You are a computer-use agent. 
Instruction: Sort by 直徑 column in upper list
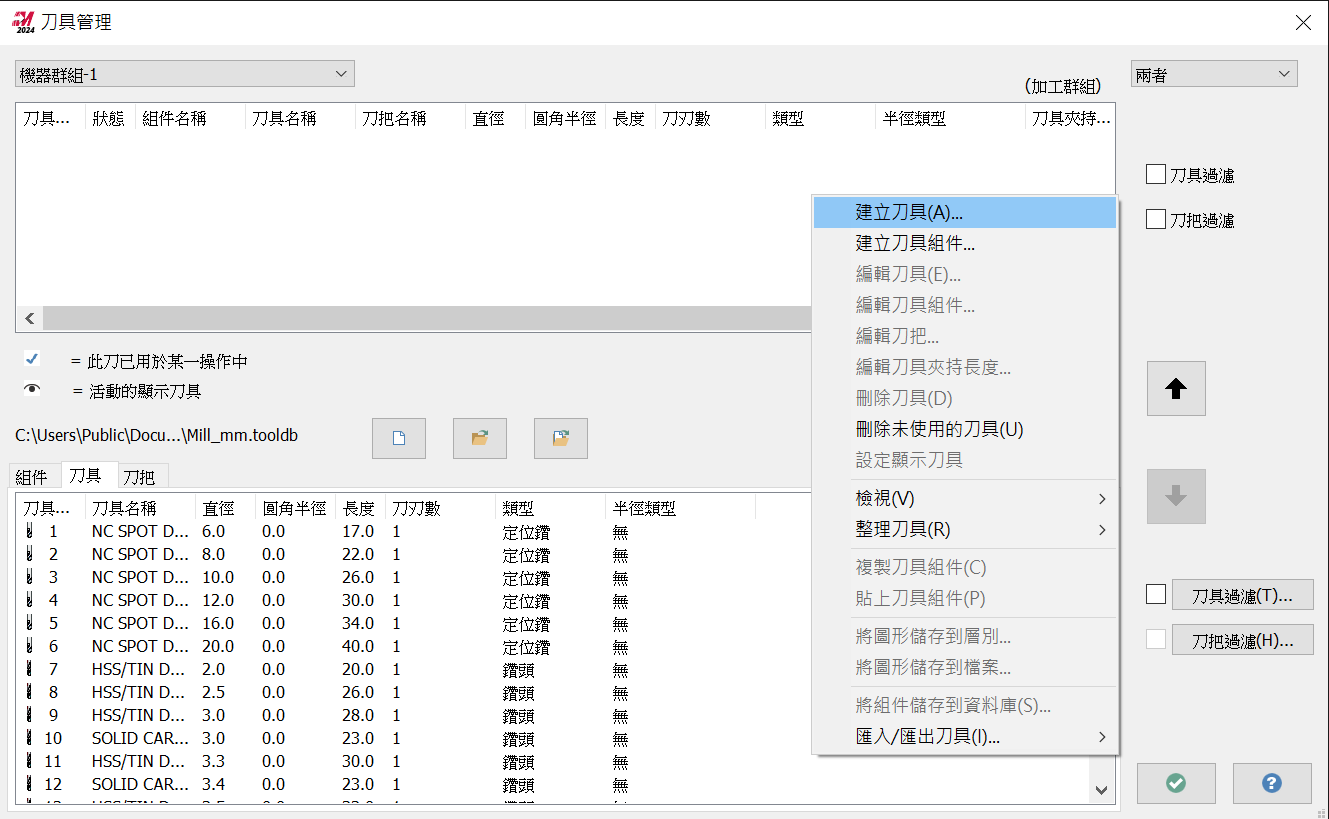click(x=495, y=118)
